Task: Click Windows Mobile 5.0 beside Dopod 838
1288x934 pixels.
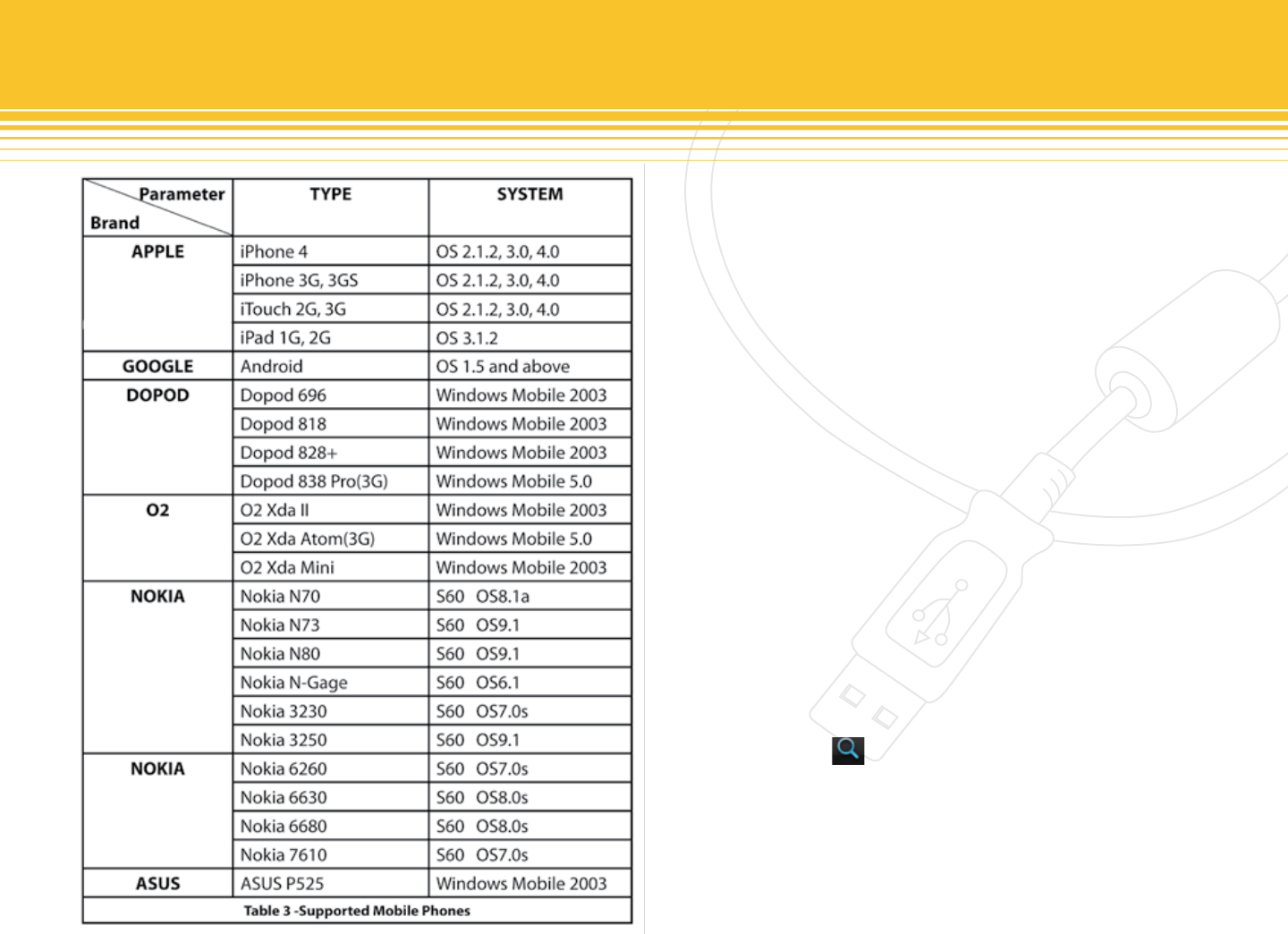Action: point(530,480)
